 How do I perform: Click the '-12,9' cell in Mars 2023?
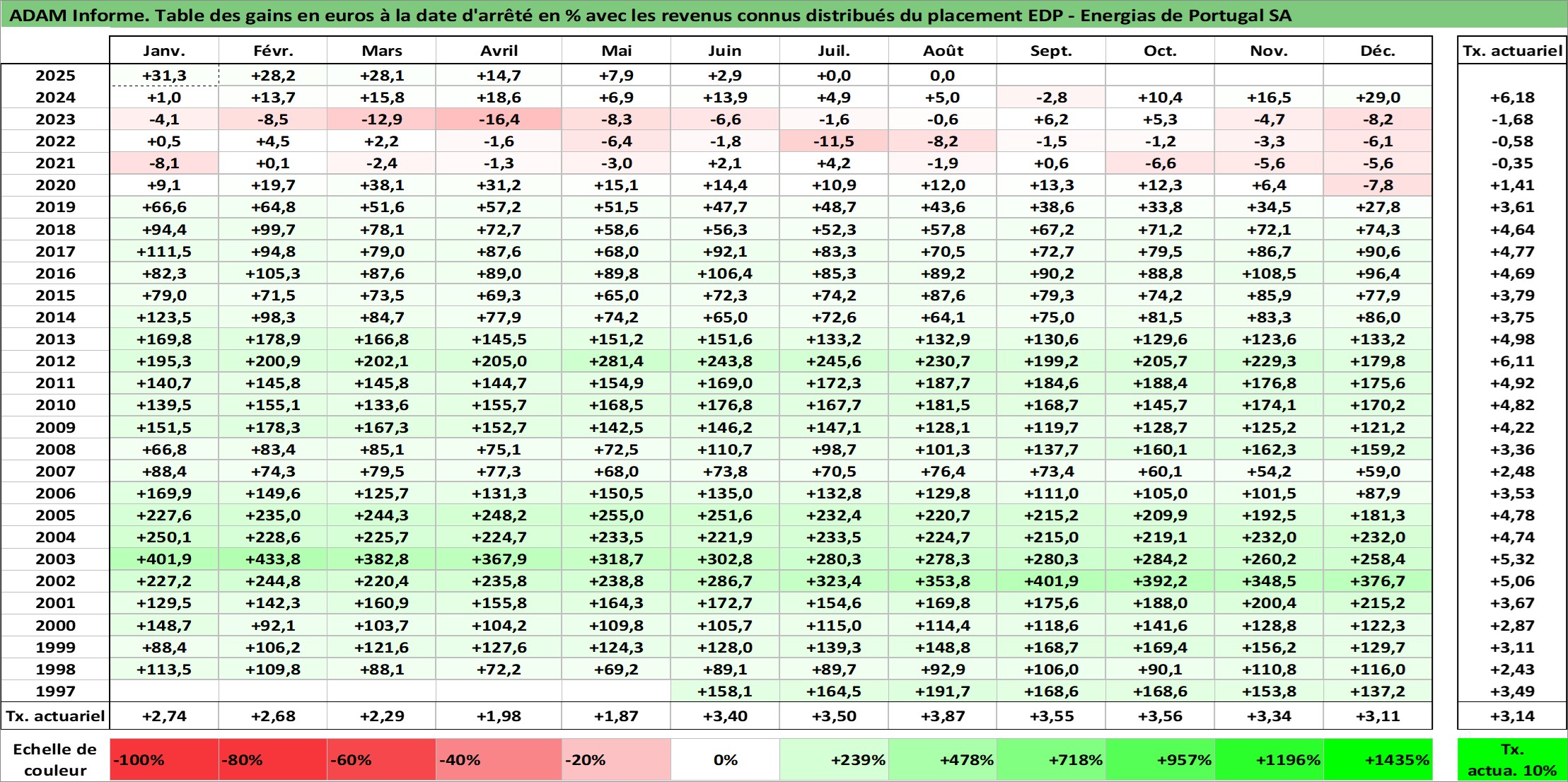(382, 119)
